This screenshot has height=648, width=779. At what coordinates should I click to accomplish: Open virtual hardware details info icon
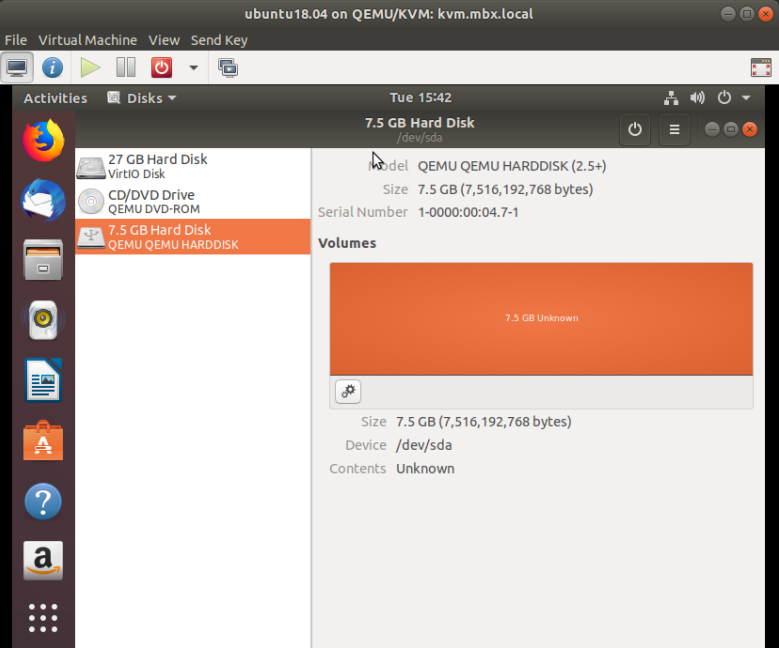(x=52, y=68)
